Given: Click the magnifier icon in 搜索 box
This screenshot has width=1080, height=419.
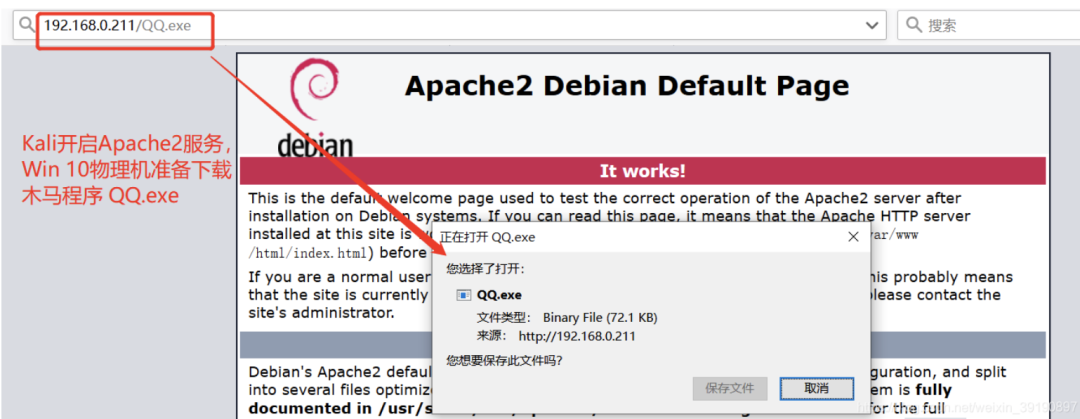Looking at the screenshot, I should 913,25.
